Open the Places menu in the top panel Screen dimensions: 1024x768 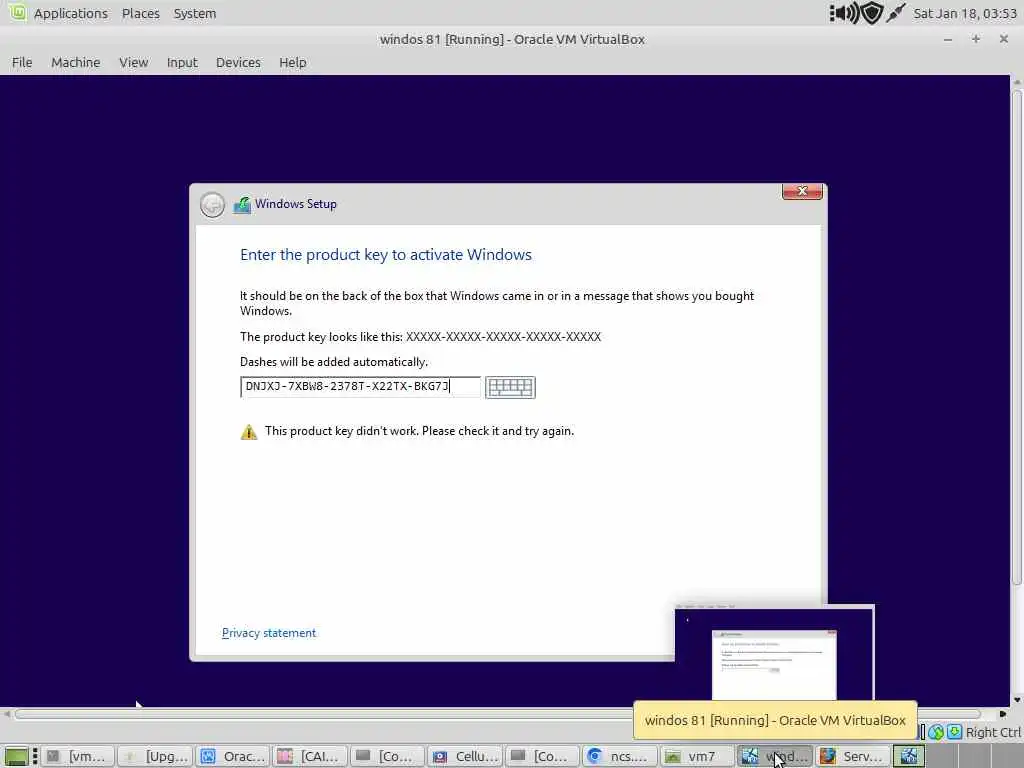[x=140, y=13]
